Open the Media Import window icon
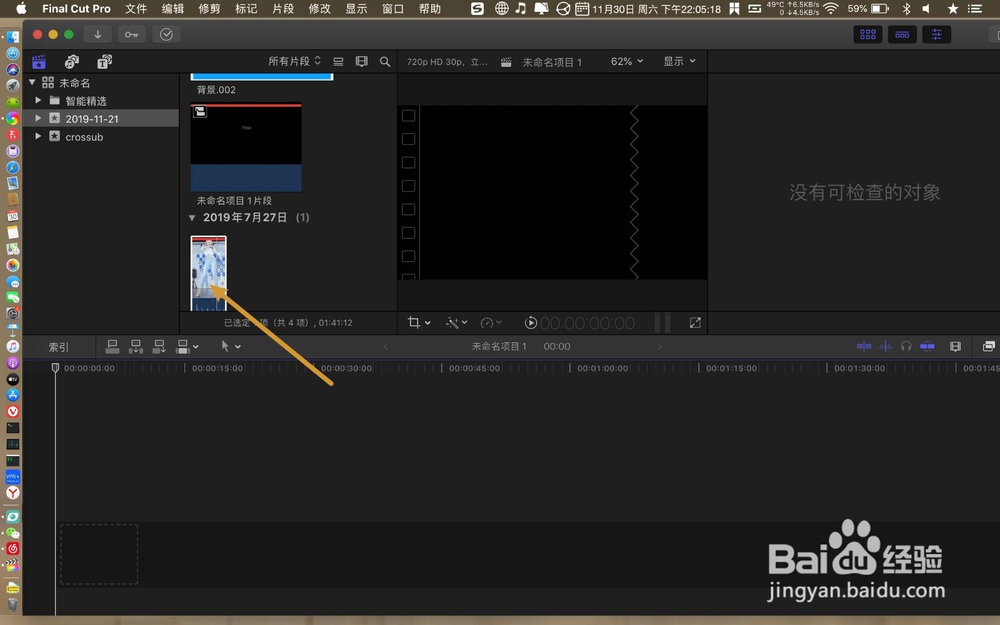1000x625 pixels. [96, 33]
